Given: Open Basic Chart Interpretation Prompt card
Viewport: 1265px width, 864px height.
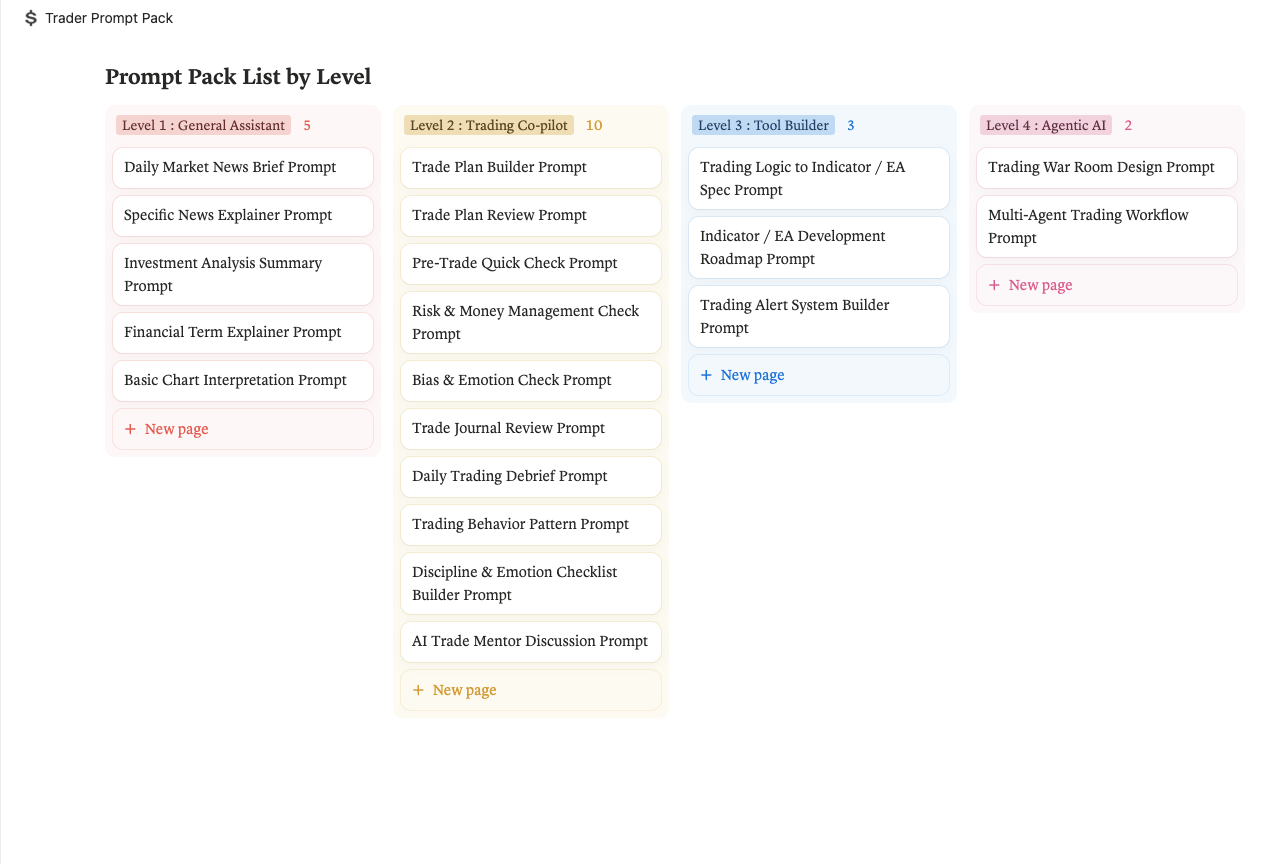Looking at the screenshot, I should tap(243, 380).
